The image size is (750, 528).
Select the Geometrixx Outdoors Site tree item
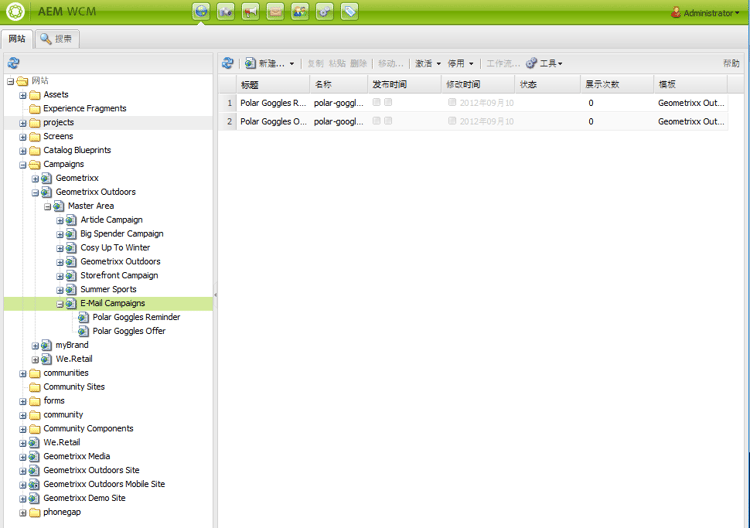(91, 471)
